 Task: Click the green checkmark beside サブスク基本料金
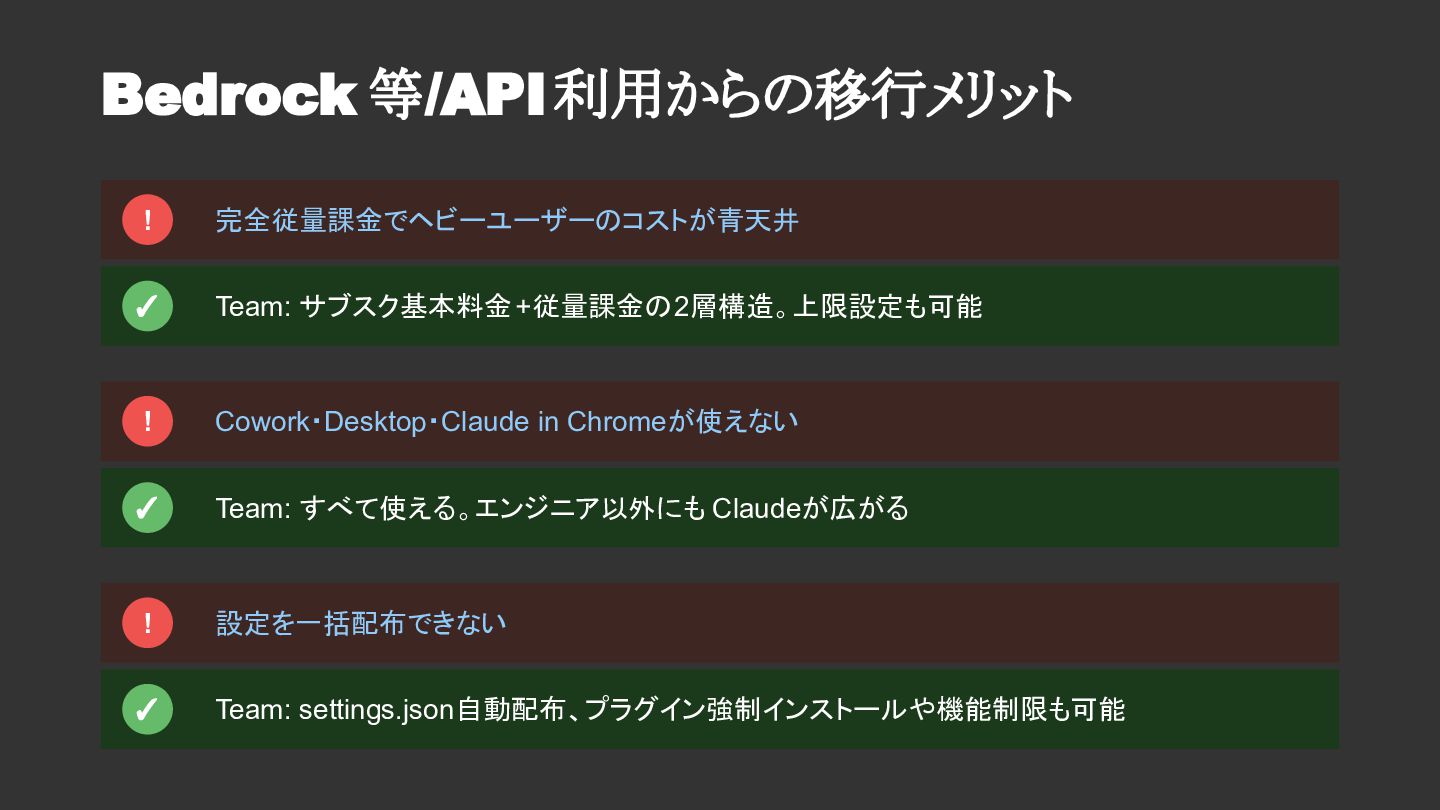(147, 306)
